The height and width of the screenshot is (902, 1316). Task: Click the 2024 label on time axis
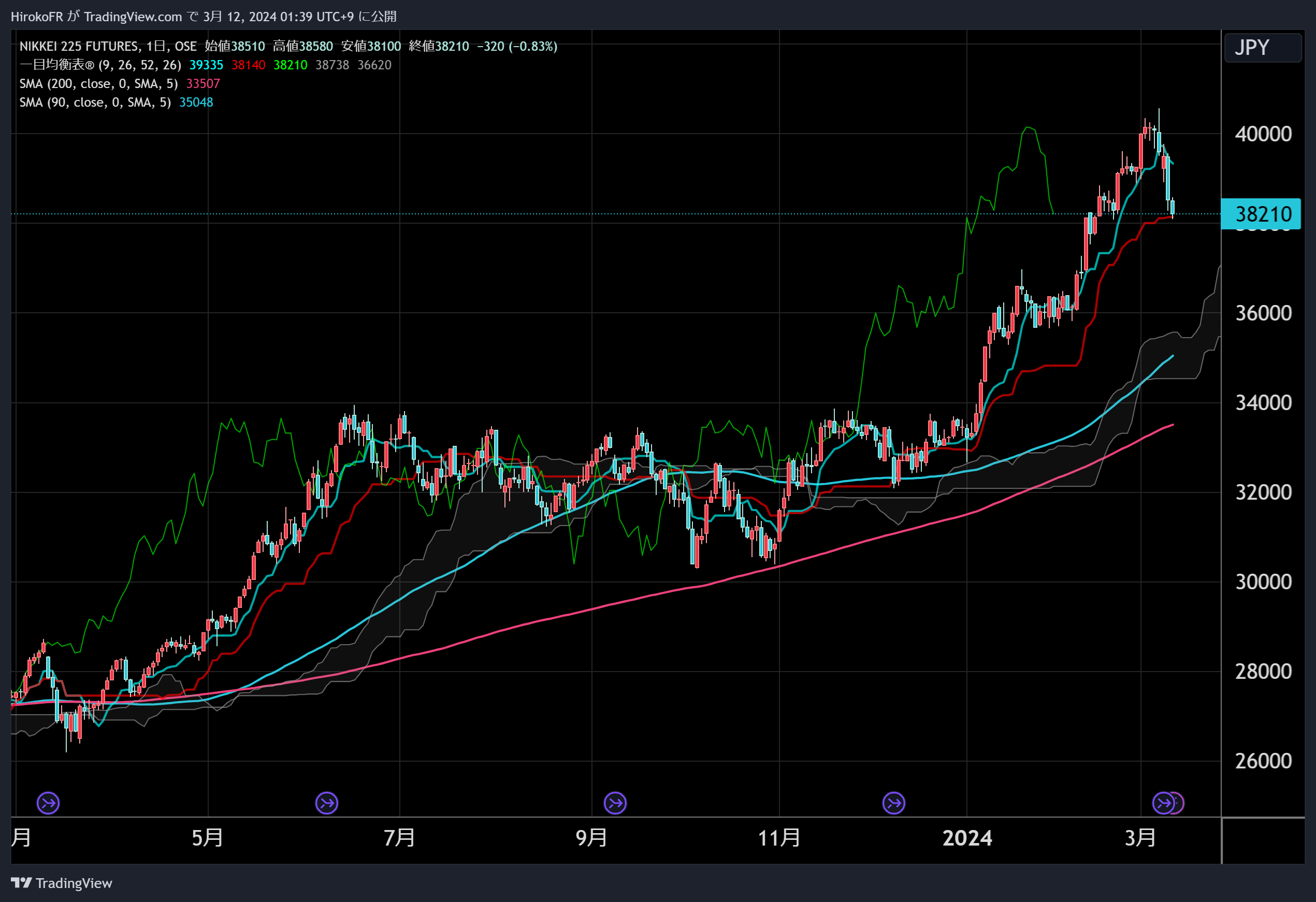click(x=966, y=837)
